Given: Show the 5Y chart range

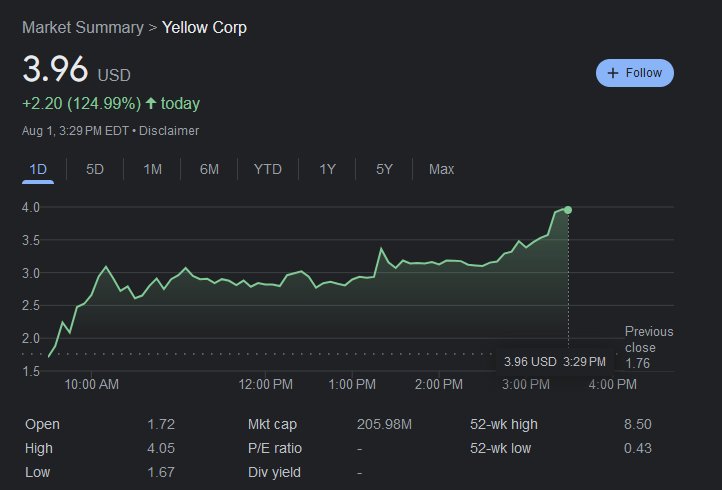Looking at the screenshot, I should pyautogui.click(x=384, y=169).
